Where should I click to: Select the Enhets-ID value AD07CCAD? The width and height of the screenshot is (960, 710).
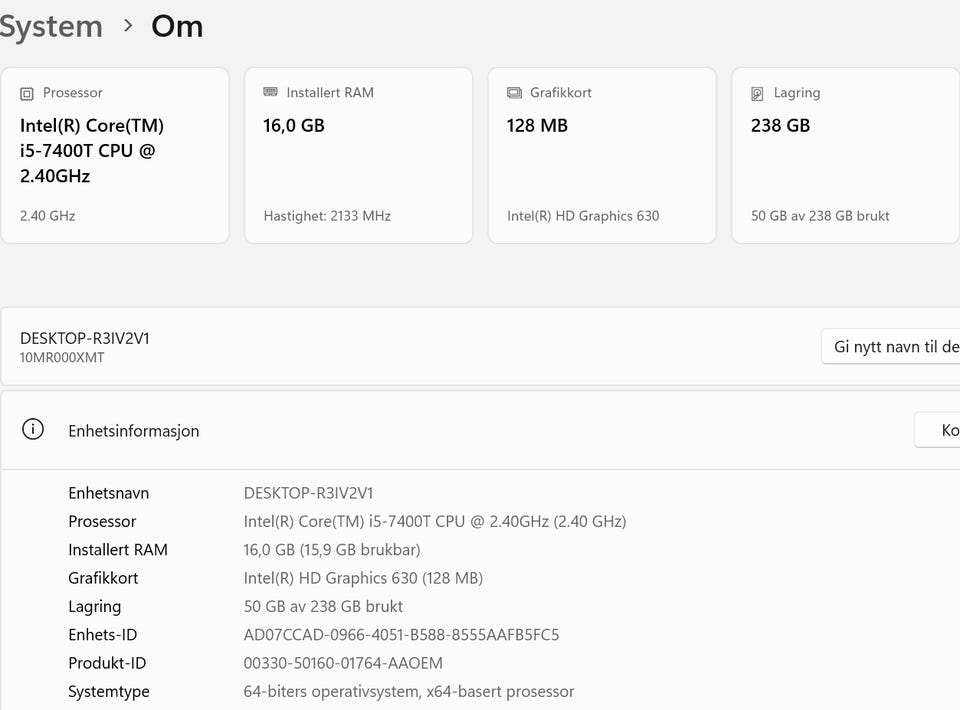point(401,635)
